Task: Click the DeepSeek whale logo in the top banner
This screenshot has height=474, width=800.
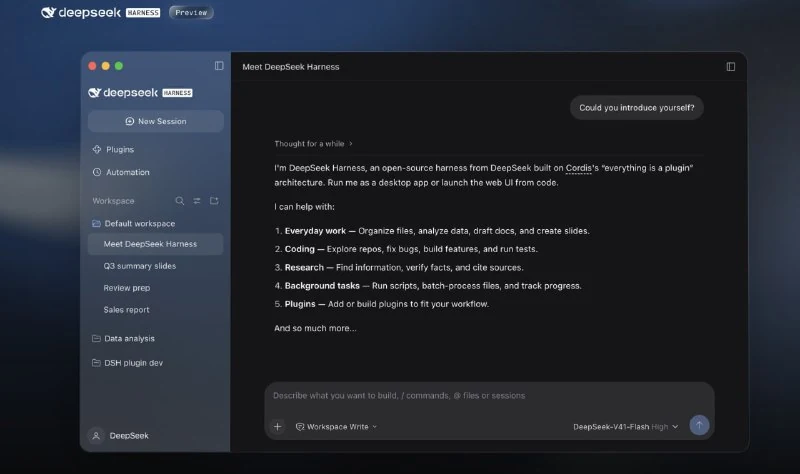Action: click(x=48, y=12)
